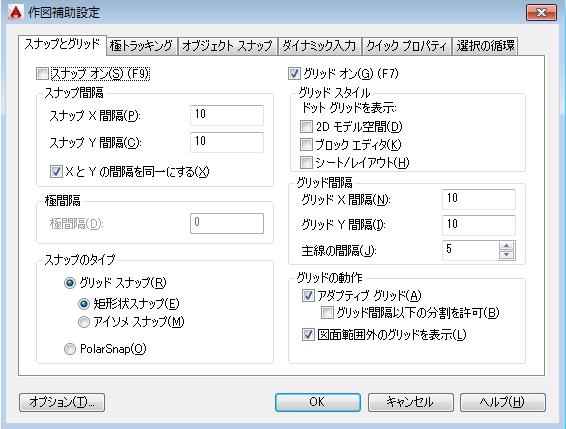The image size is (566, 429).
Task: Choose the PolarSnap(O) radio button
Action: coord(70,349)
